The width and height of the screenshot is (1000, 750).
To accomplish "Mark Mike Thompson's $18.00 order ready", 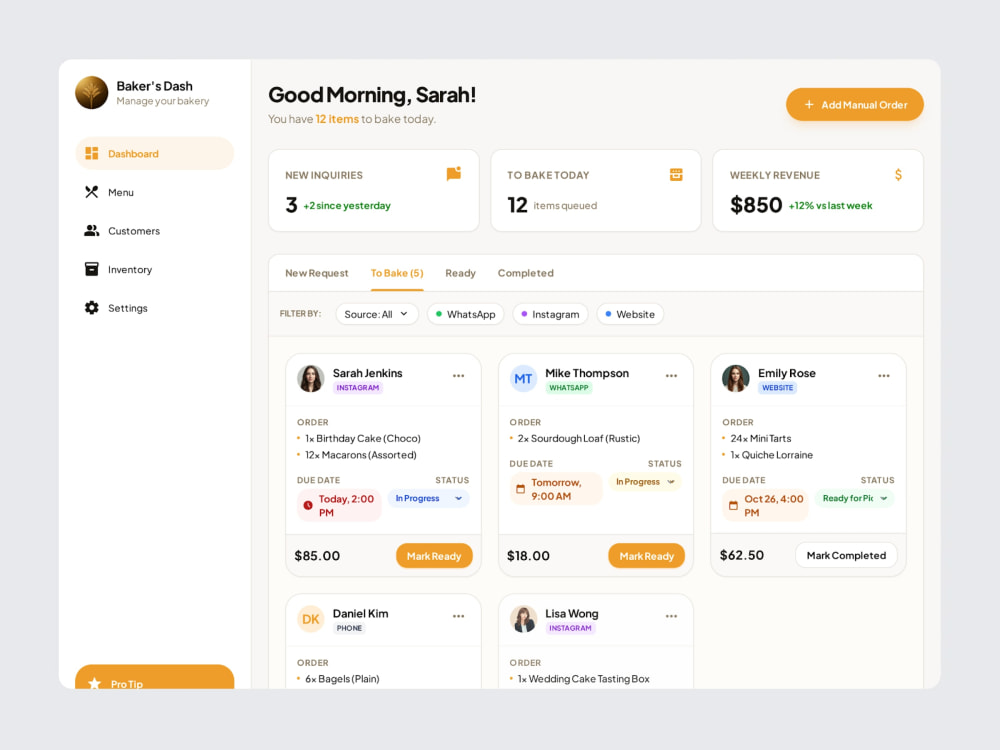I will click(646, 555).
